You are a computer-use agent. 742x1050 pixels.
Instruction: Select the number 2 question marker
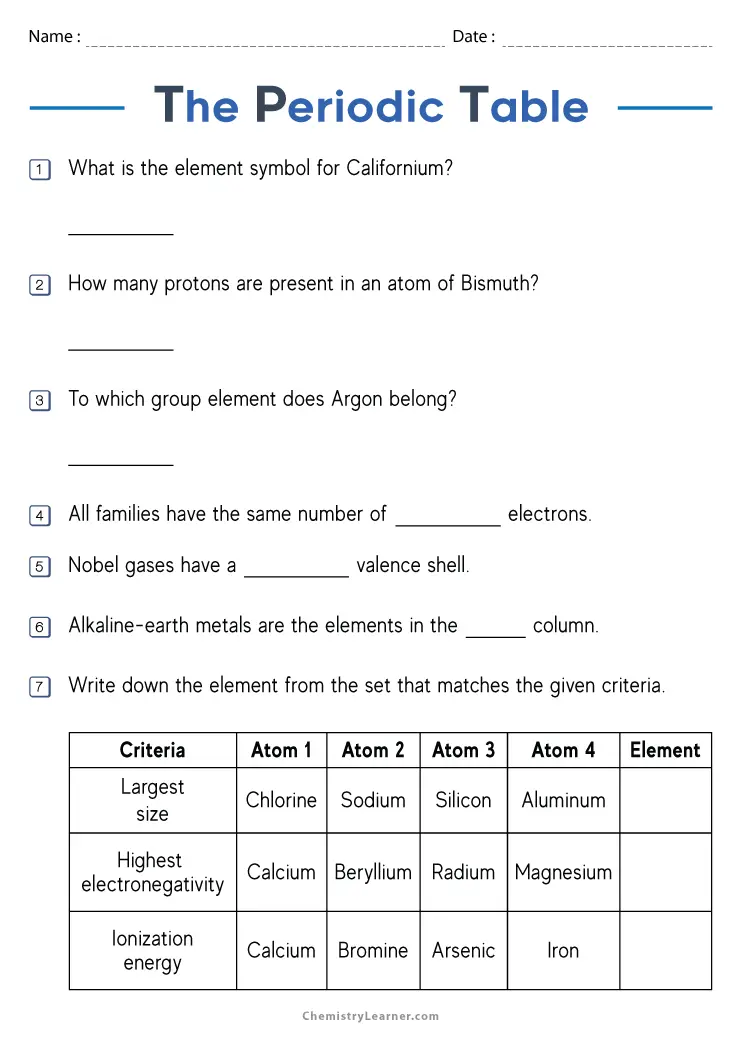[x=40, y=285]
